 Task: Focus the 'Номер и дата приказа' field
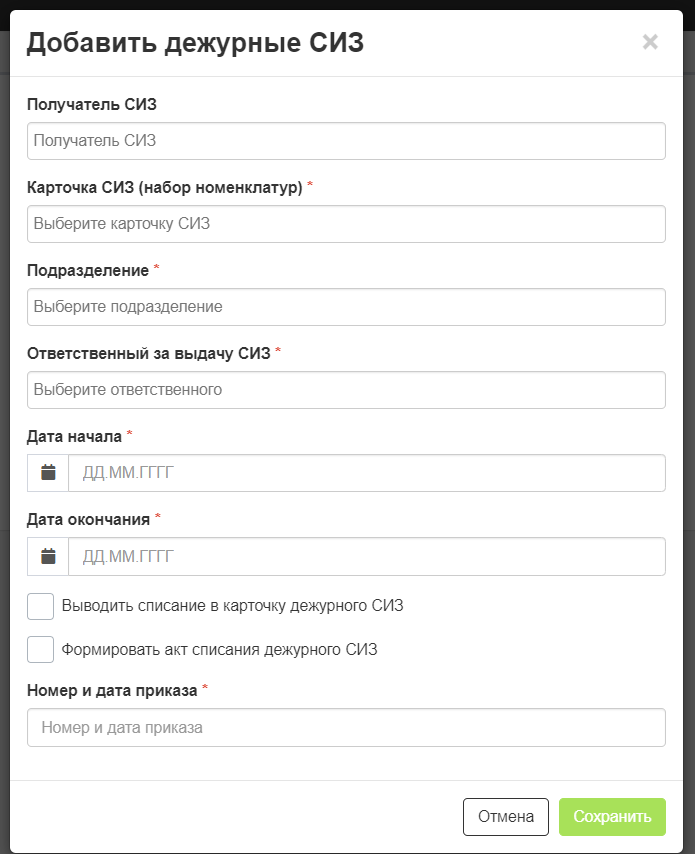point(346,728)
